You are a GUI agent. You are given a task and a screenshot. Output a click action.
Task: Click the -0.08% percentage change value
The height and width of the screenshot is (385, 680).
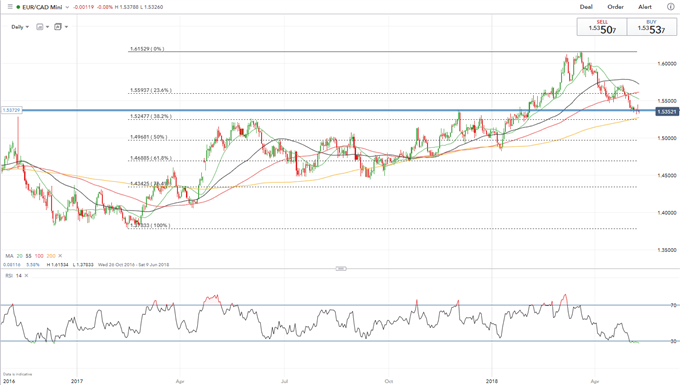[105, 7]
